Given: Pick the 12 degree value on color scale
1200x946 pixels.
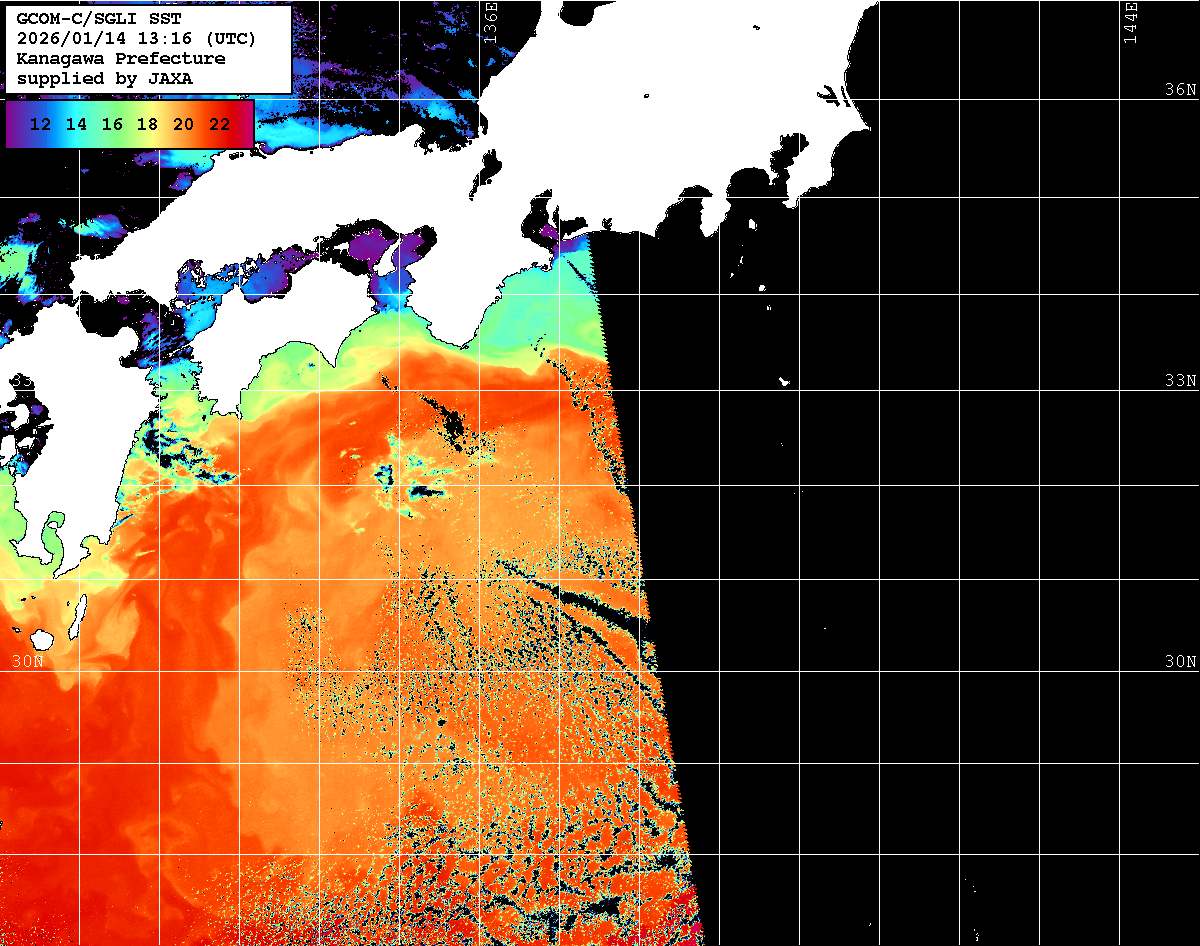Looking at the screenshot, I should [41, 124].
